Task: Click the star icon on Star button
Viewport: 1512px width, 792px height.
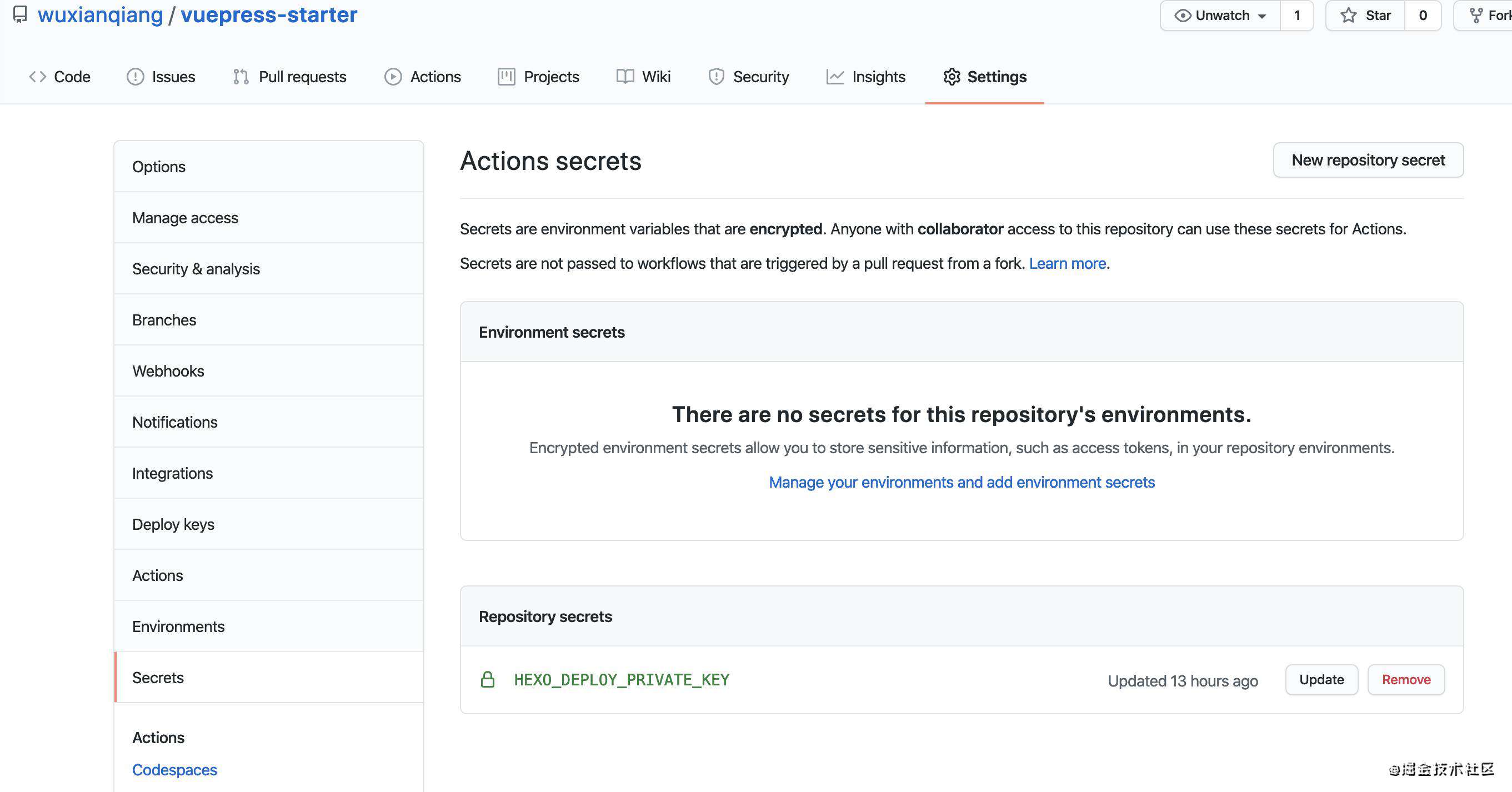Action: (x=1348, y=15)
